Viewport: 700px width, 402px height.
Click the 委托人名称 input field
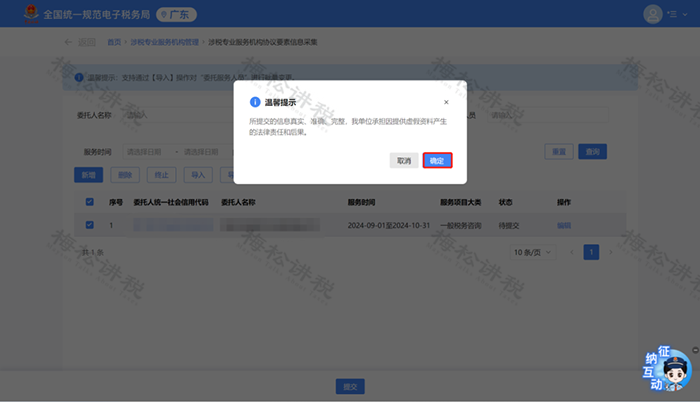[178, 115]
